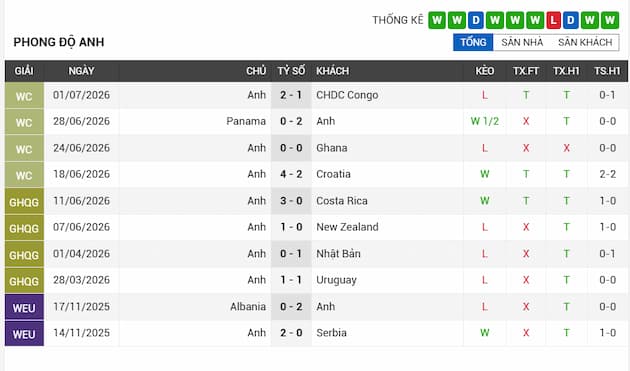Click the 0 - 1 score versus Nhật Bản
The image size is (630, 371).
coord(291,254)
